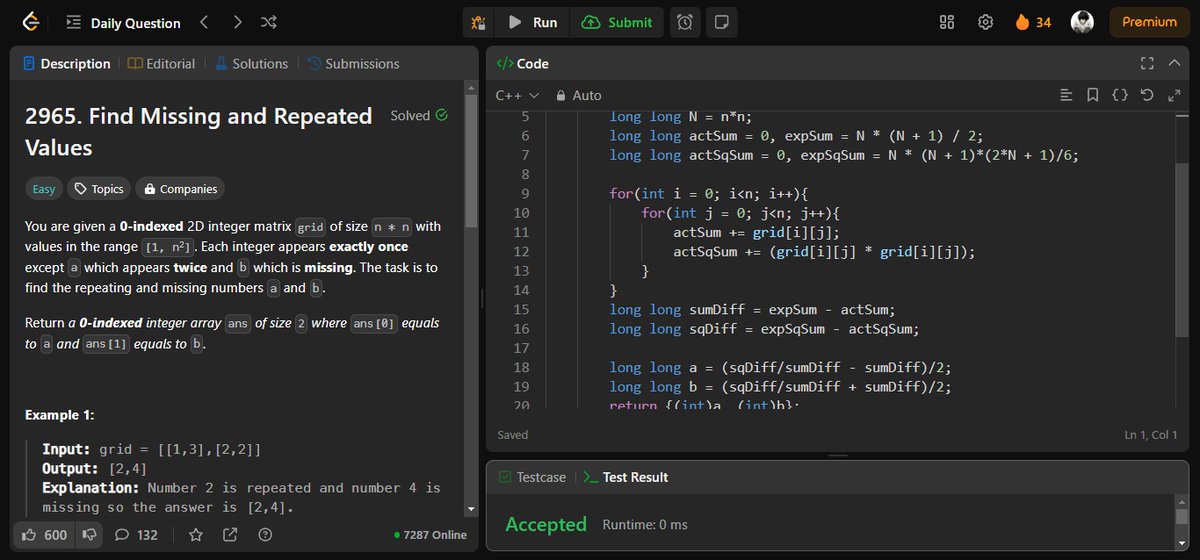Click the Daily Question label
Viewport: 1200px width, 560px height.
click(136, 22)
